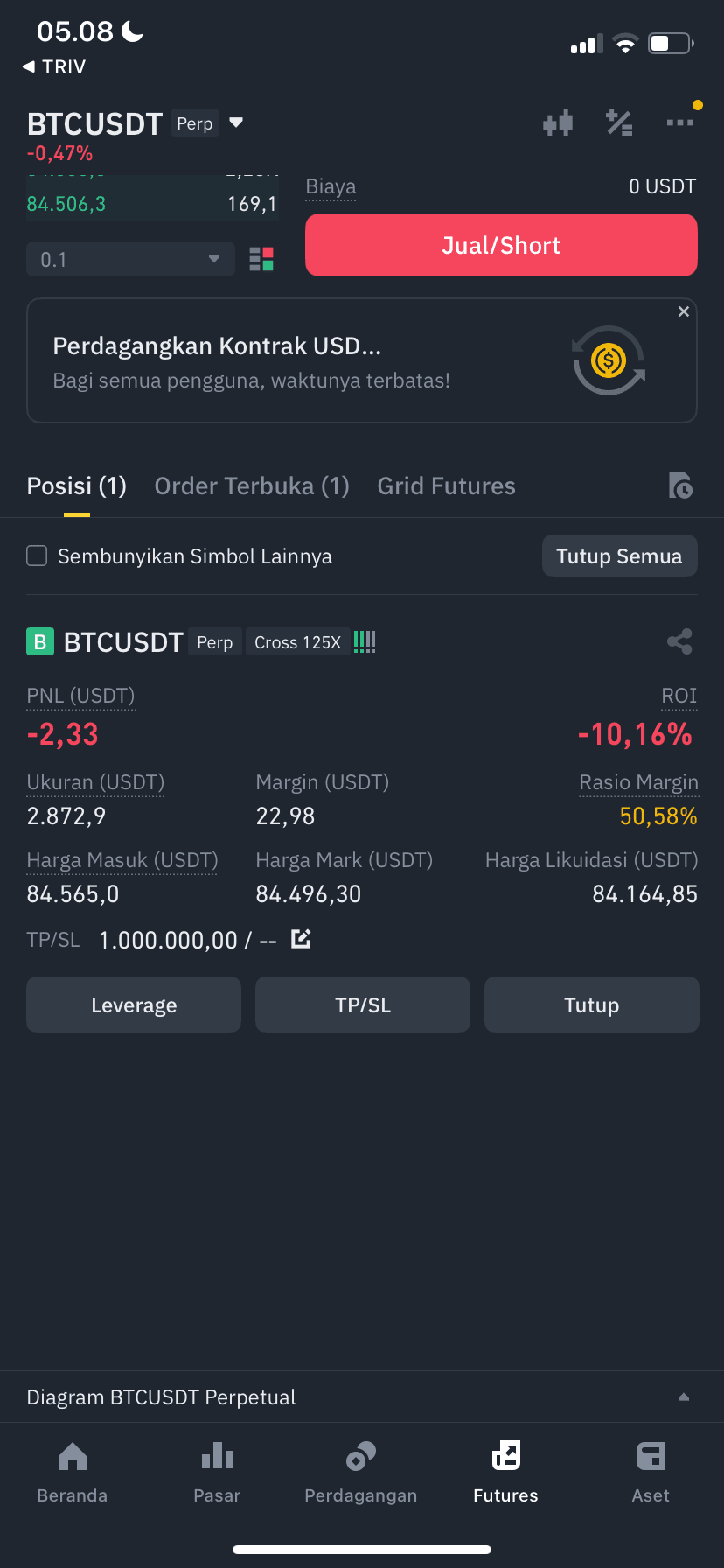Tick Sembunyikan Simbol Lainnya checkbox

coord(37,556)
